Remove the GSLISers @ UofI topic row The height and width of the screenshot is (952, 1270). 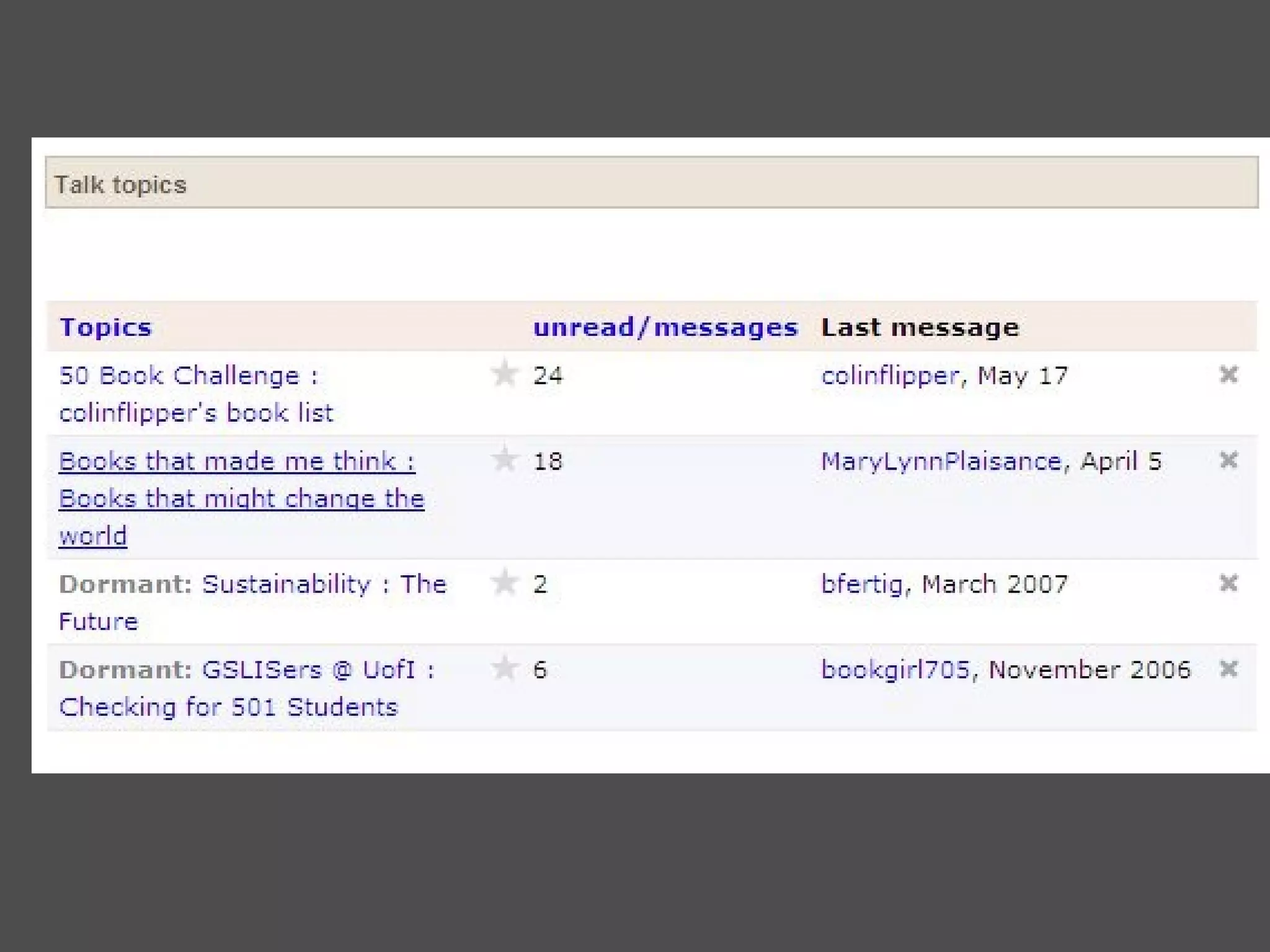coord(1228,669)
